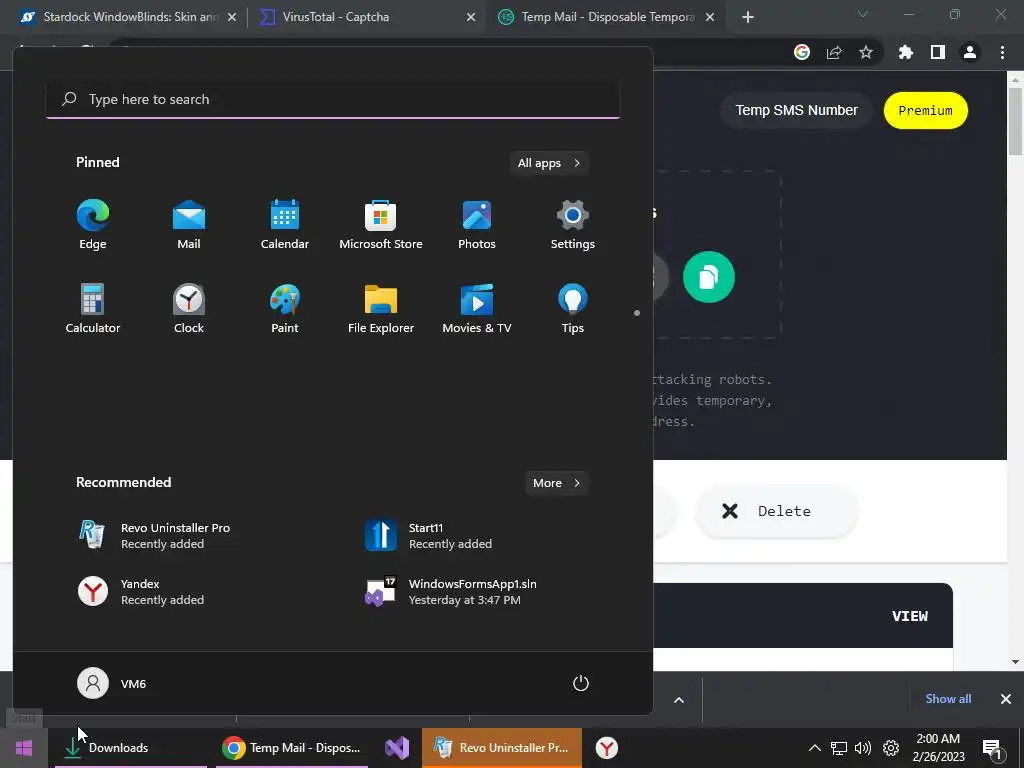Open network status tray icon
The image size is (1024, 768).
(x=839, y=748)
